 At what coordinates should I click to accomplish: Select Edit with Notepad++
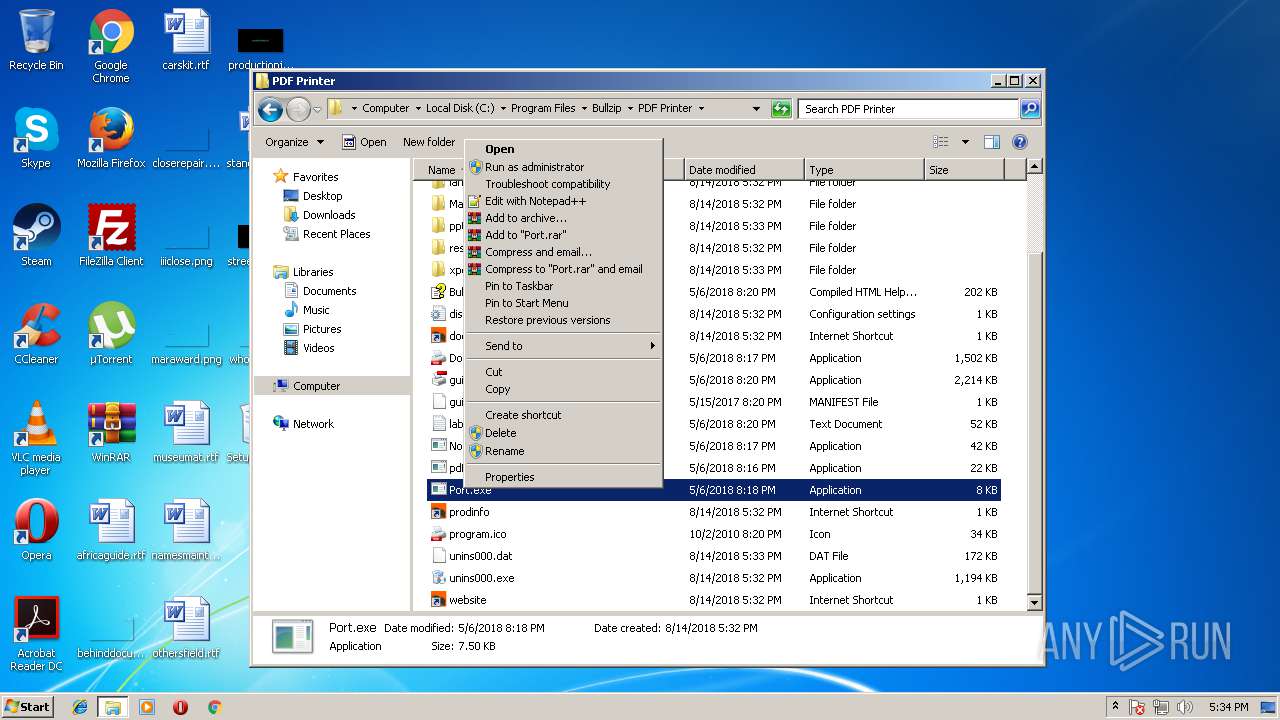(x=563, y=201)
